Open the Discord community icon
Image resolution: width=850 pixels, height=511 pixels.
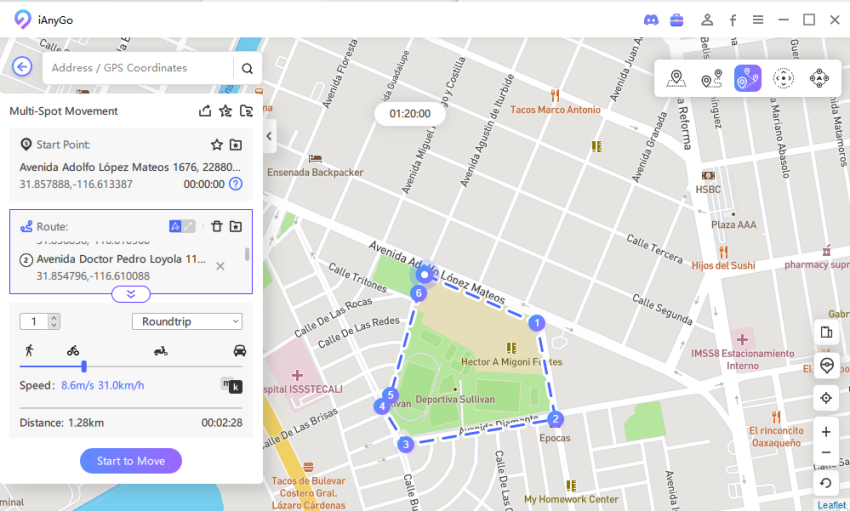652,20
